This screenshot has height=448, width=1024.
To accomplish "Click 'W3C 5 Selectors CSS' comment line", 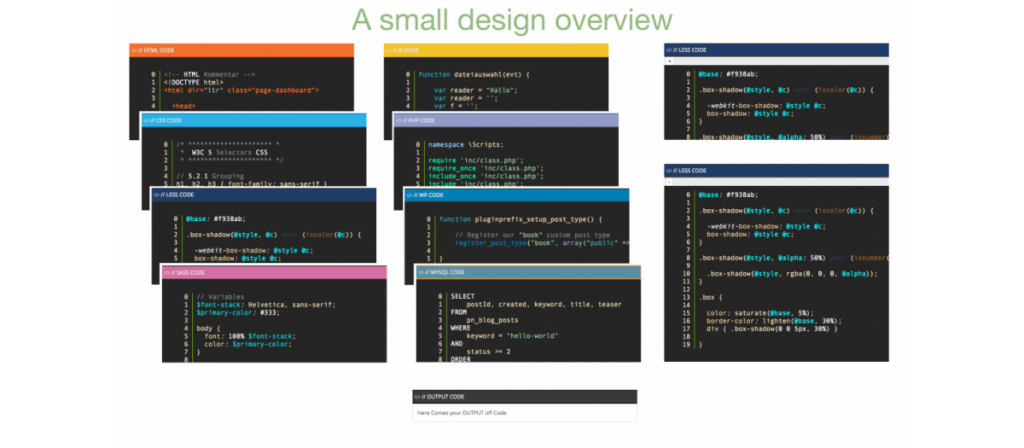I will tap(229, 152).
